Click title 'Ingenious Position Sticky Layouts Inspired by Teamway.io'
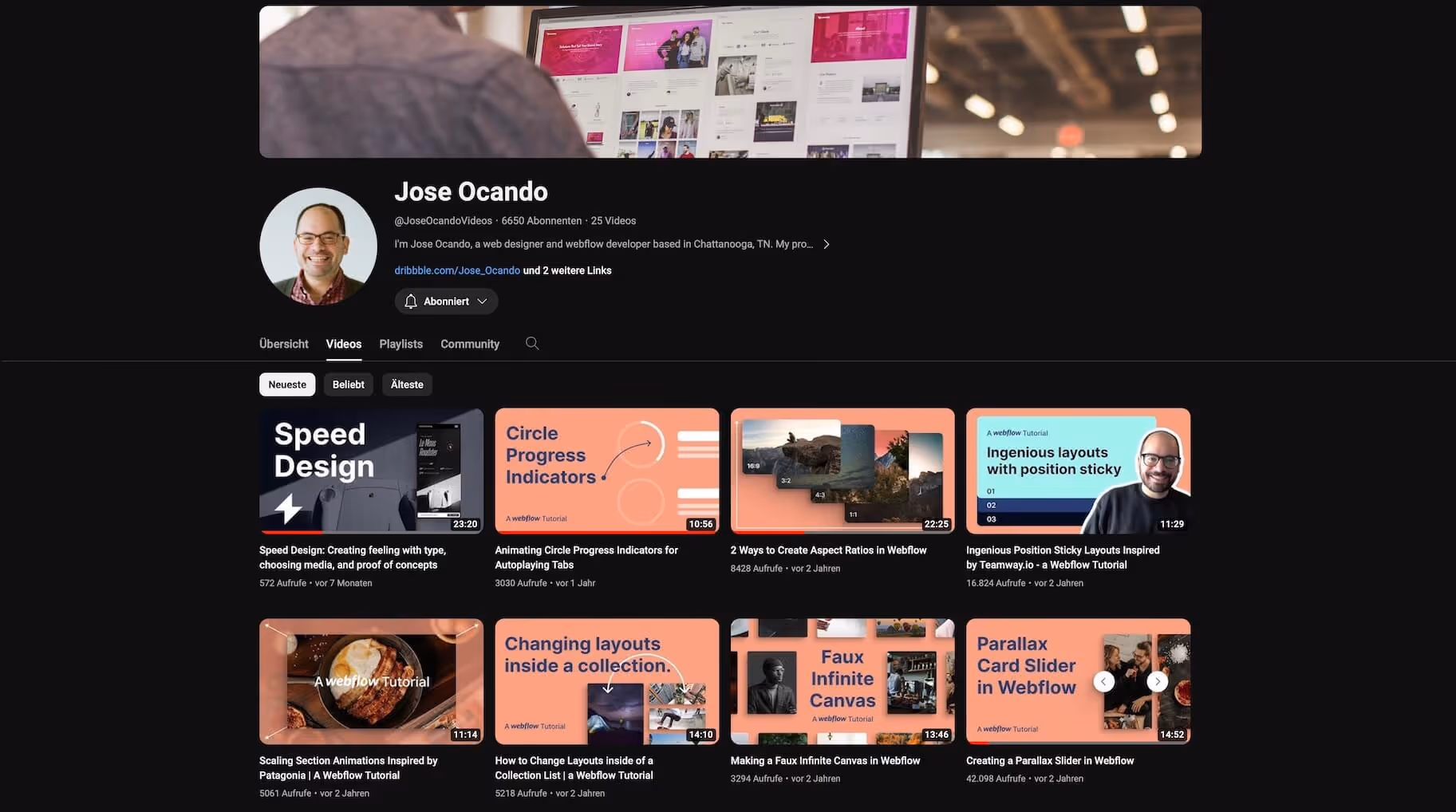Image resolution: width=1456 pixels, height=812 pixels. [1063, 558]
